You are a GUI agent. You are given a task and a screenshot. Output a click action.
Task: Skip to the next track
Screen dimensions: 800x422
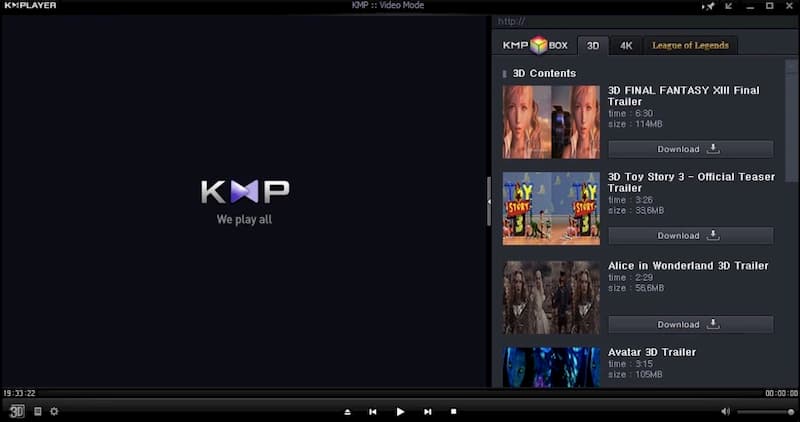[428, 412]
